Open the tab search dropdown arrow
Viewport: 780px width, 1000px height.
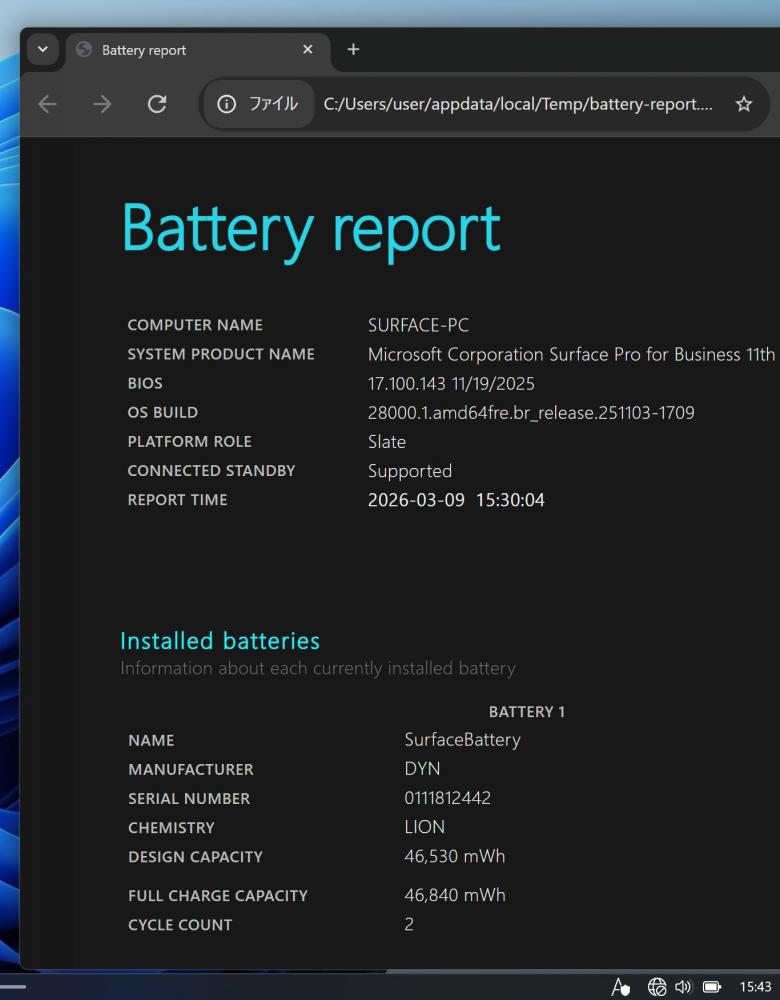[x=43, y=49]
